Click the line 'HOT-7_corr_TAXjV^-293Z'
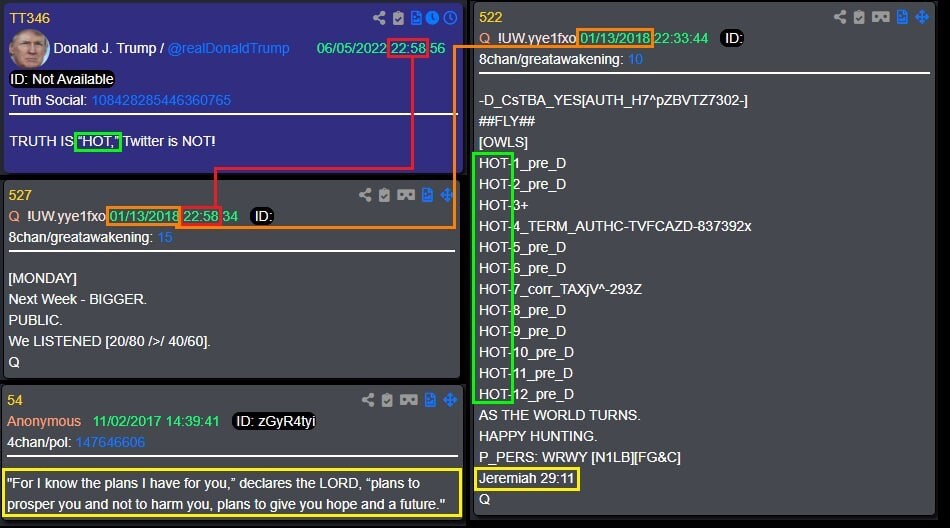The width and height of the screenshot is (950, 528). coord(560,289)
